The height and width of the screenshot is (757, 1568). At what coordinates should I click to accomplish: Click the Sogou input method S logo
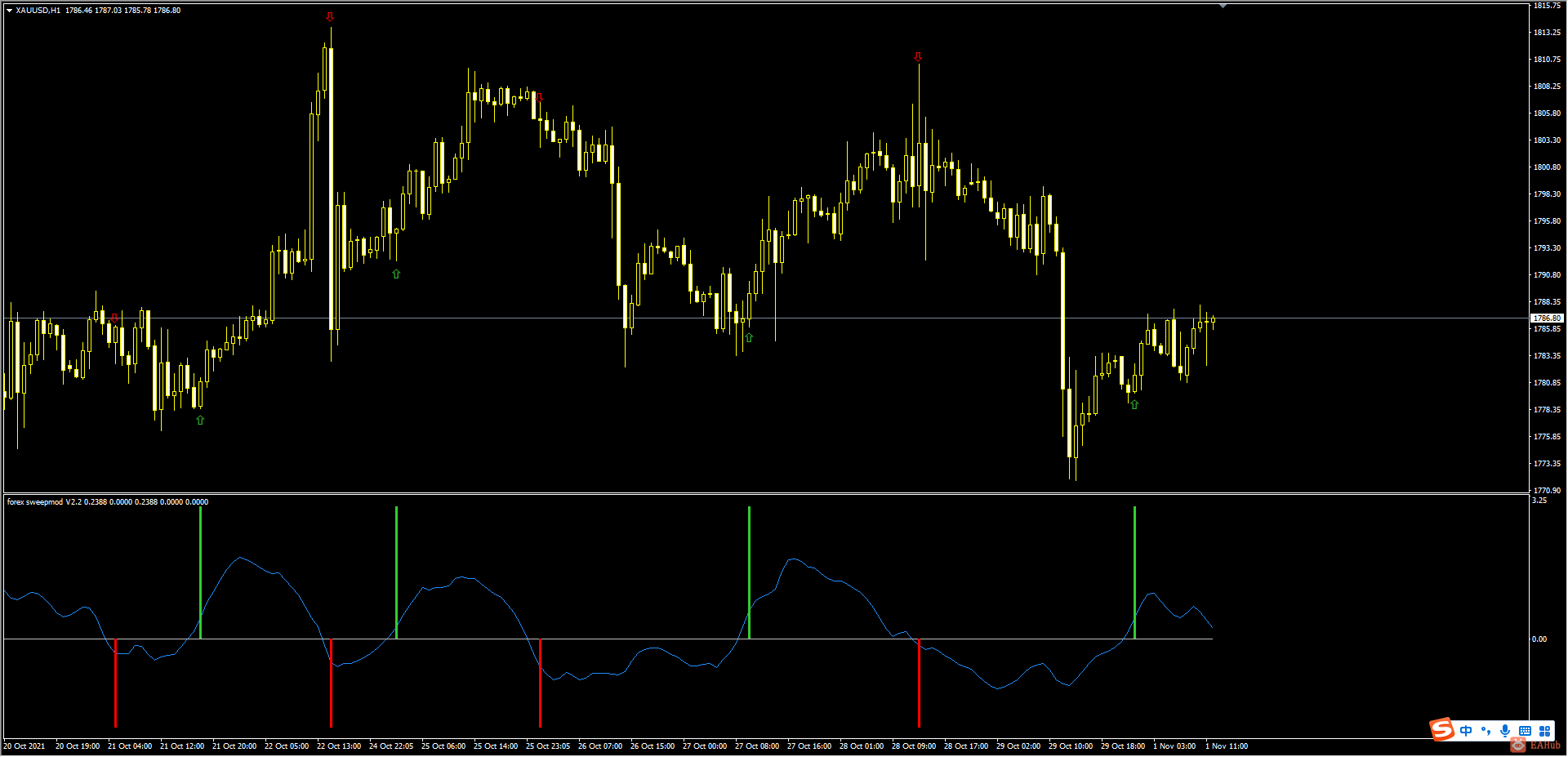click(x=1442, y=729)
